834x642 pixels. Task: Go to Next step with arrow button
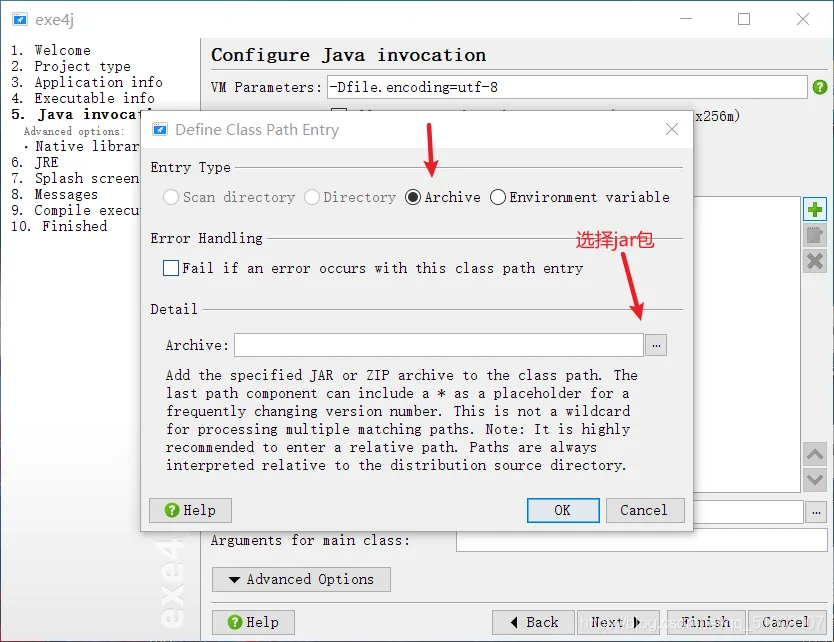tap(618, 622)
